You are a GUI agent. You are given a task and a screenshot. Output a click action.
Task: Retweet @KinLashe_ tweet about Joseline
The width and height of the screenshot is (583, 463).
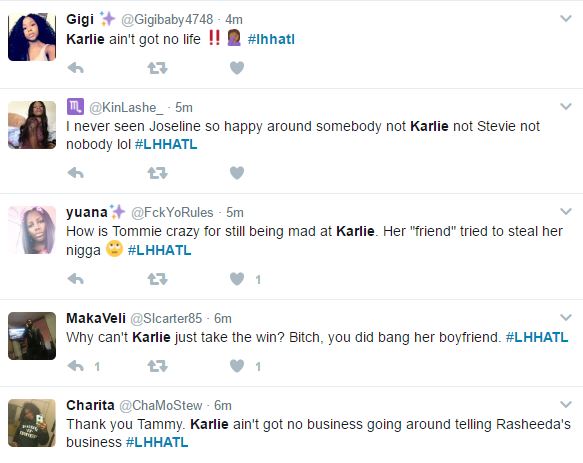[x=157, y=173]
